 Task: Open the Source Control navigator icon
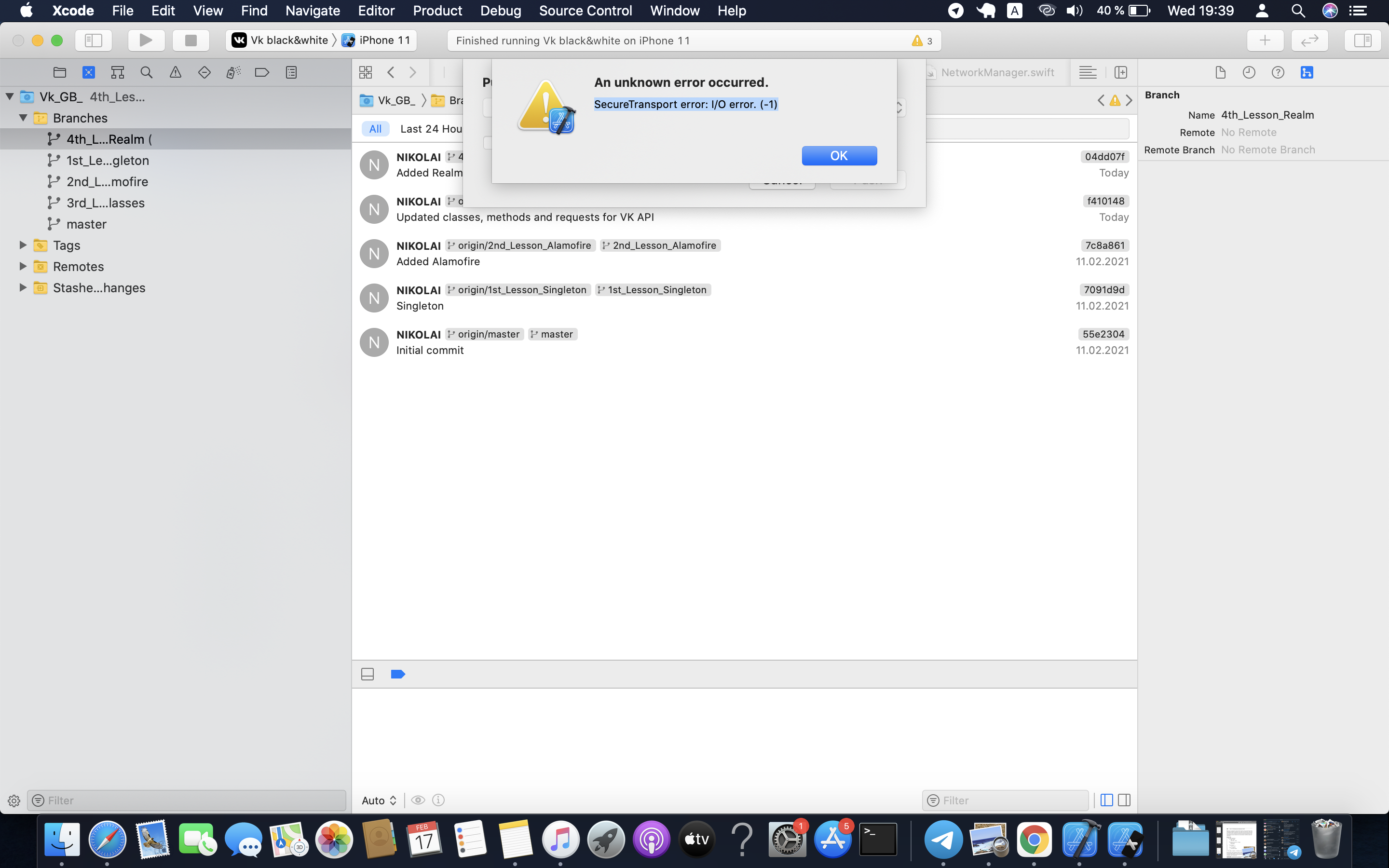click(88, 72)
